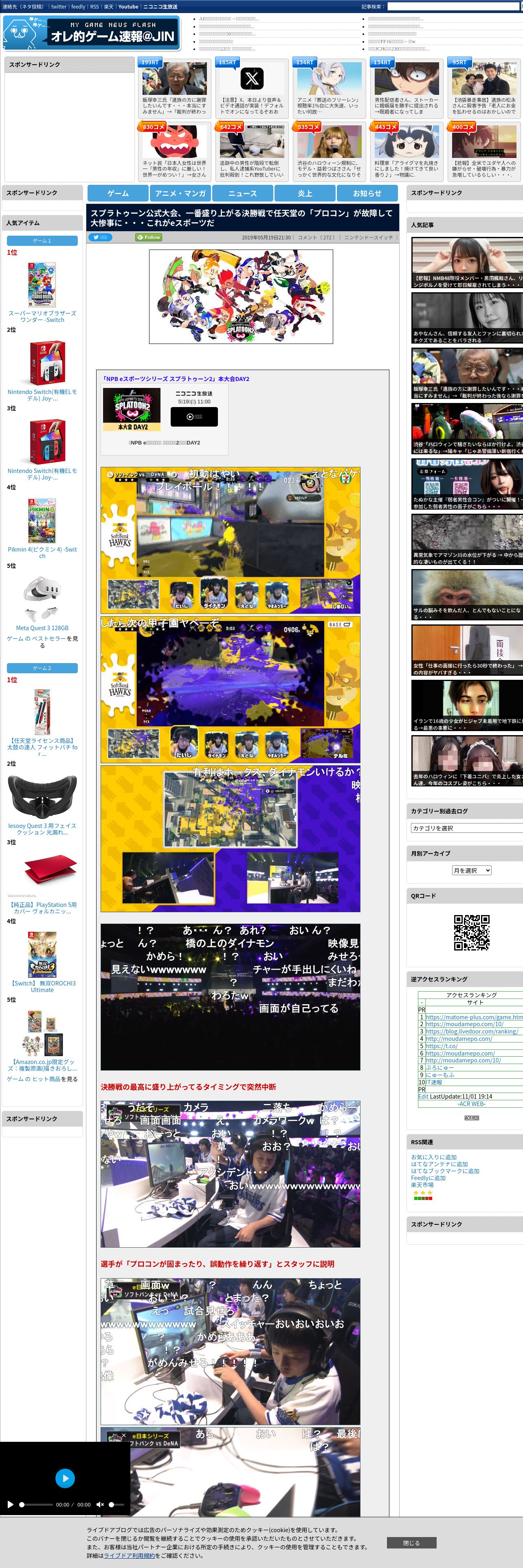Open the IT速報 ranking link

[x=433, y=1082]
